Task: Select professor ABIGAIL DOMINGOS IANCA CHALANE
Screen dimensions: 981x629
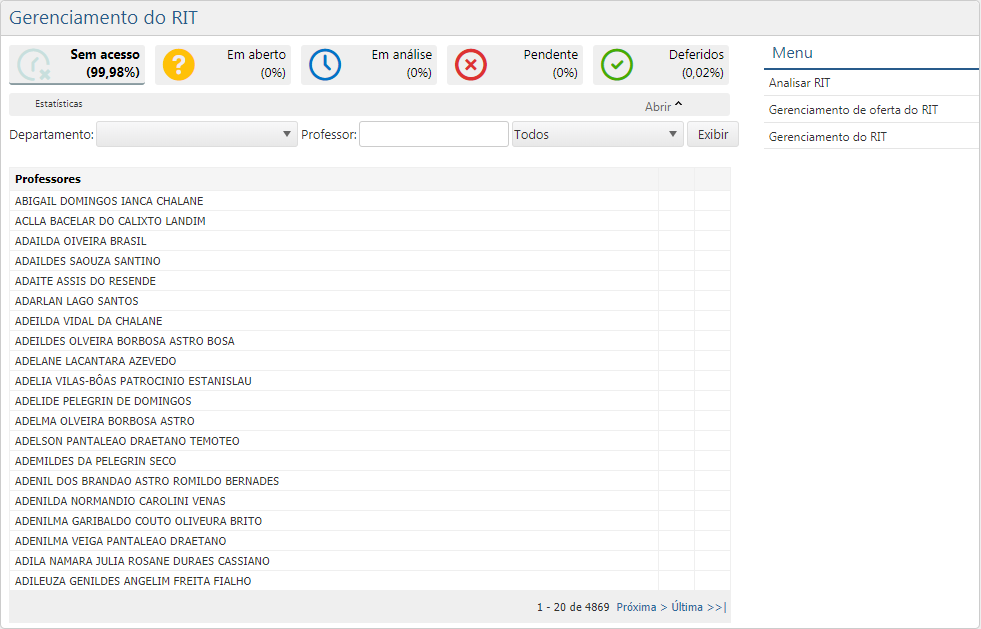Action: [x=109, y=200]
